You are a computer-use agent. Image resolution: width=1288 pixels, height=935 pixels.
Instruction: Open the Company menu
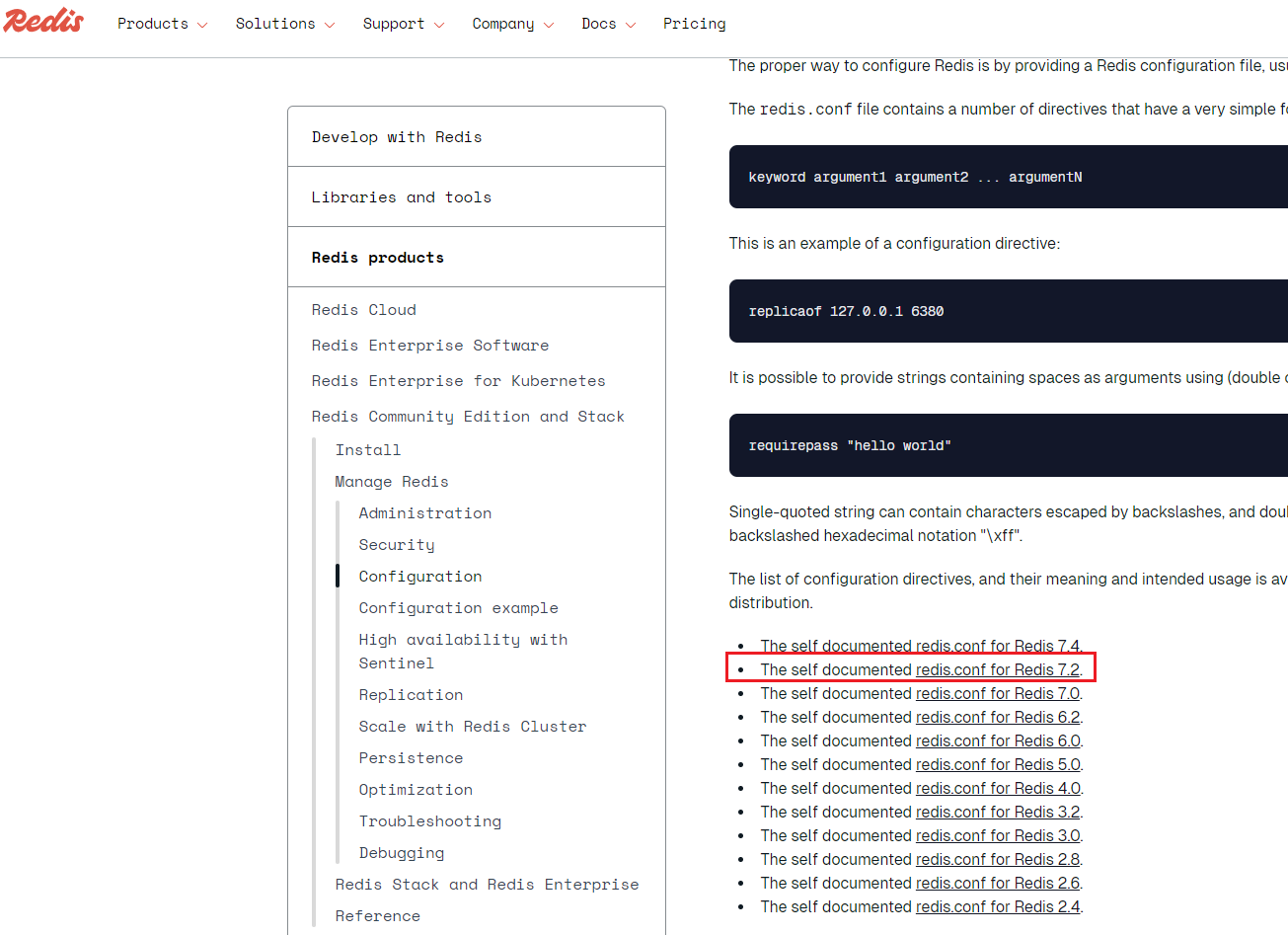pos(513,24)
